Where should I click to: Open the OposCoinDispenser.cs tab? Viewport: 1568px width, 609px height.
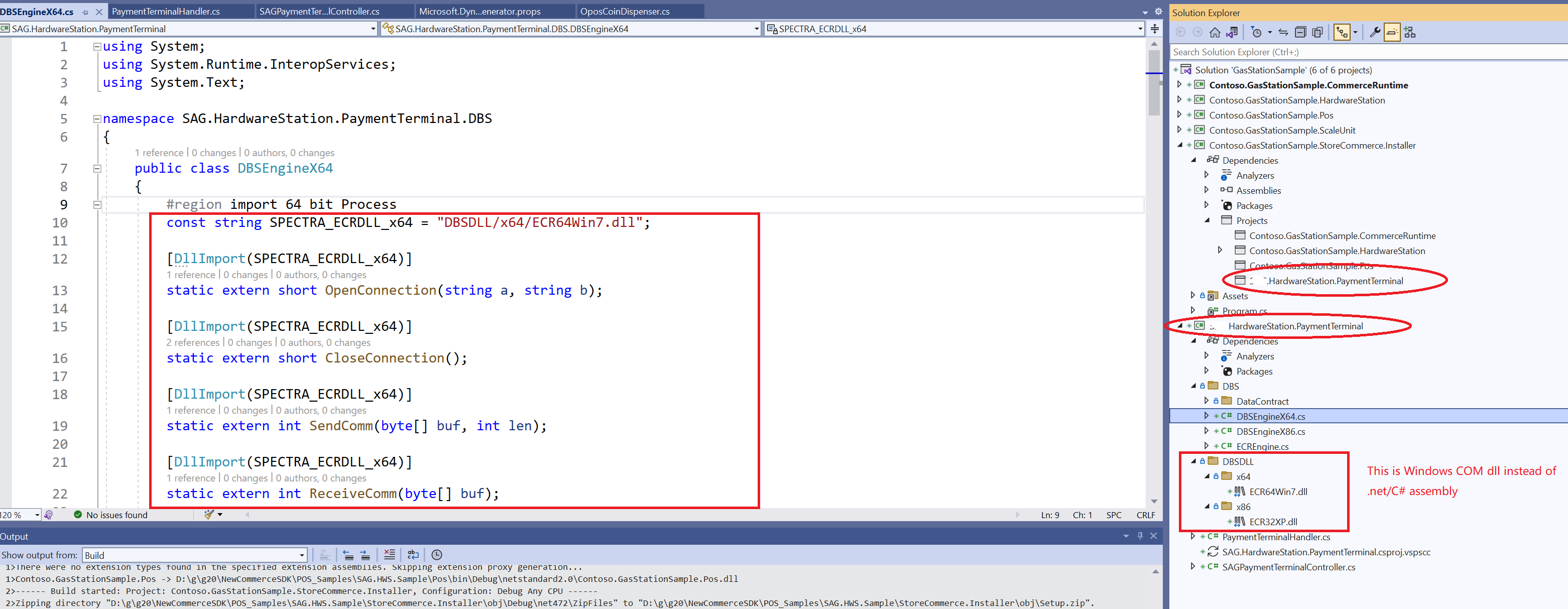coord(625,11)
